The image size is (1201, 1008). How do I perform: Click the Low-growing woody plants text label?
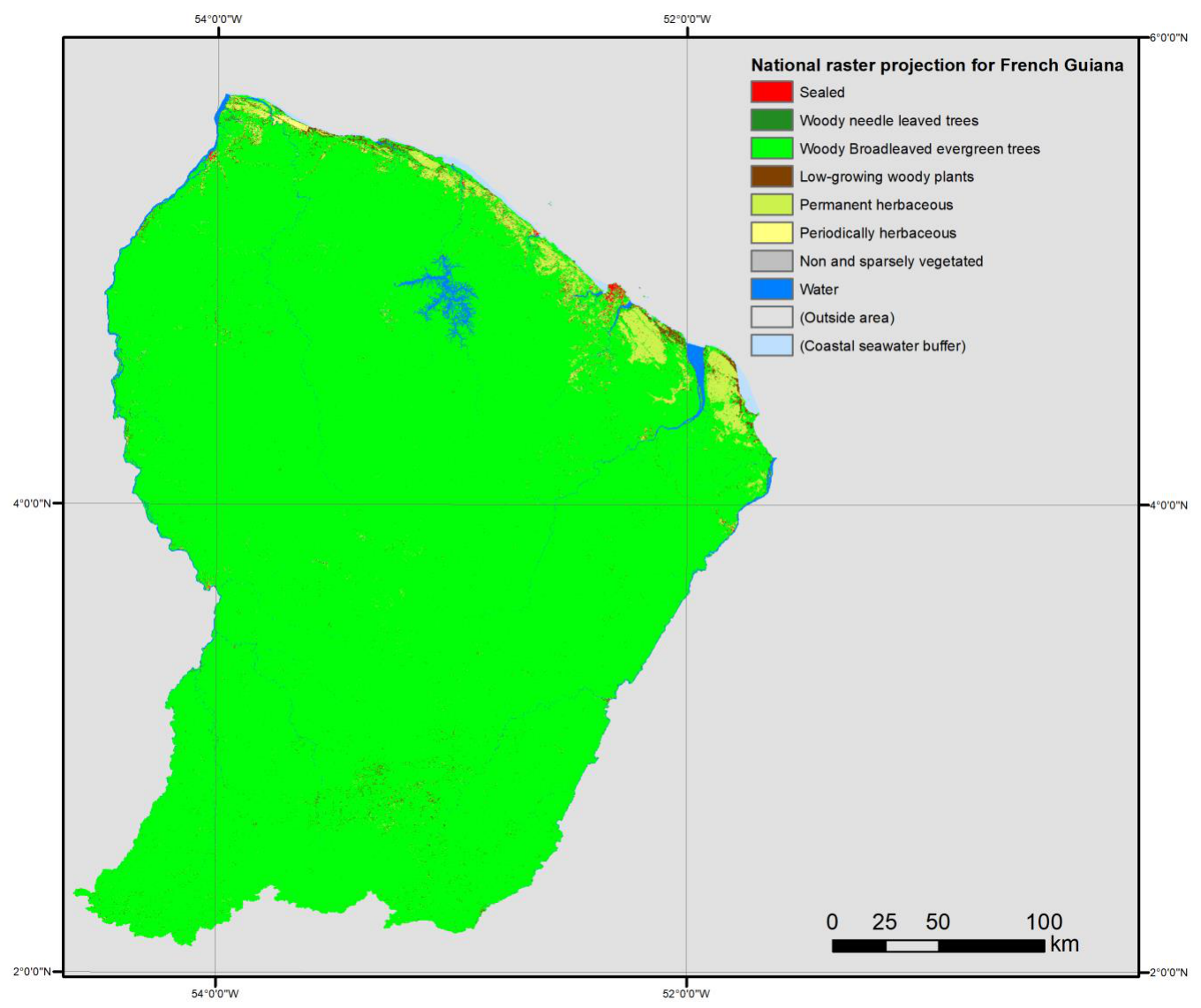887,177
